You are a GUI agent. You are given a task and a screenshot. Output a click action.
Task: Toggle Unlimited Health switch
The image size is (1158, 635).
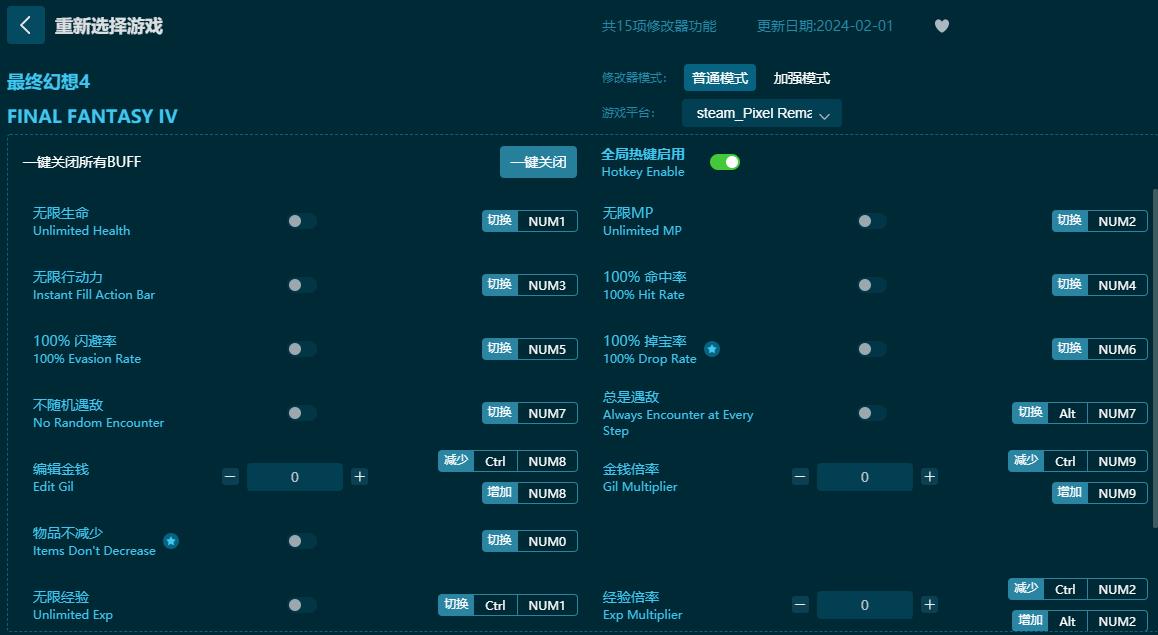tap(302, 221)
